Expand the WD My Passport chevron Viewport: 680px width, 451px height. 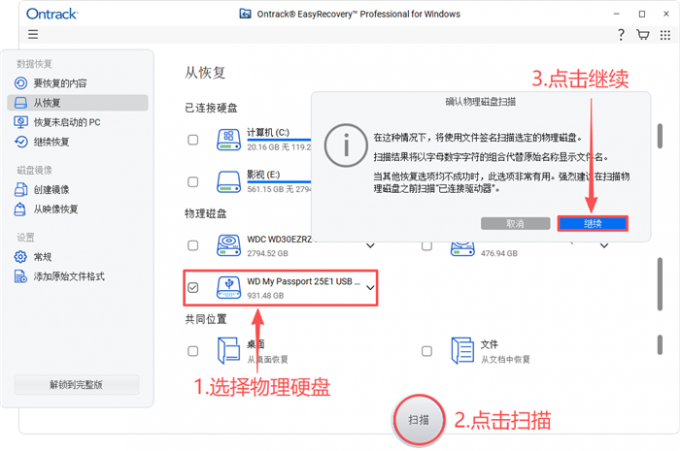[370, 288]
